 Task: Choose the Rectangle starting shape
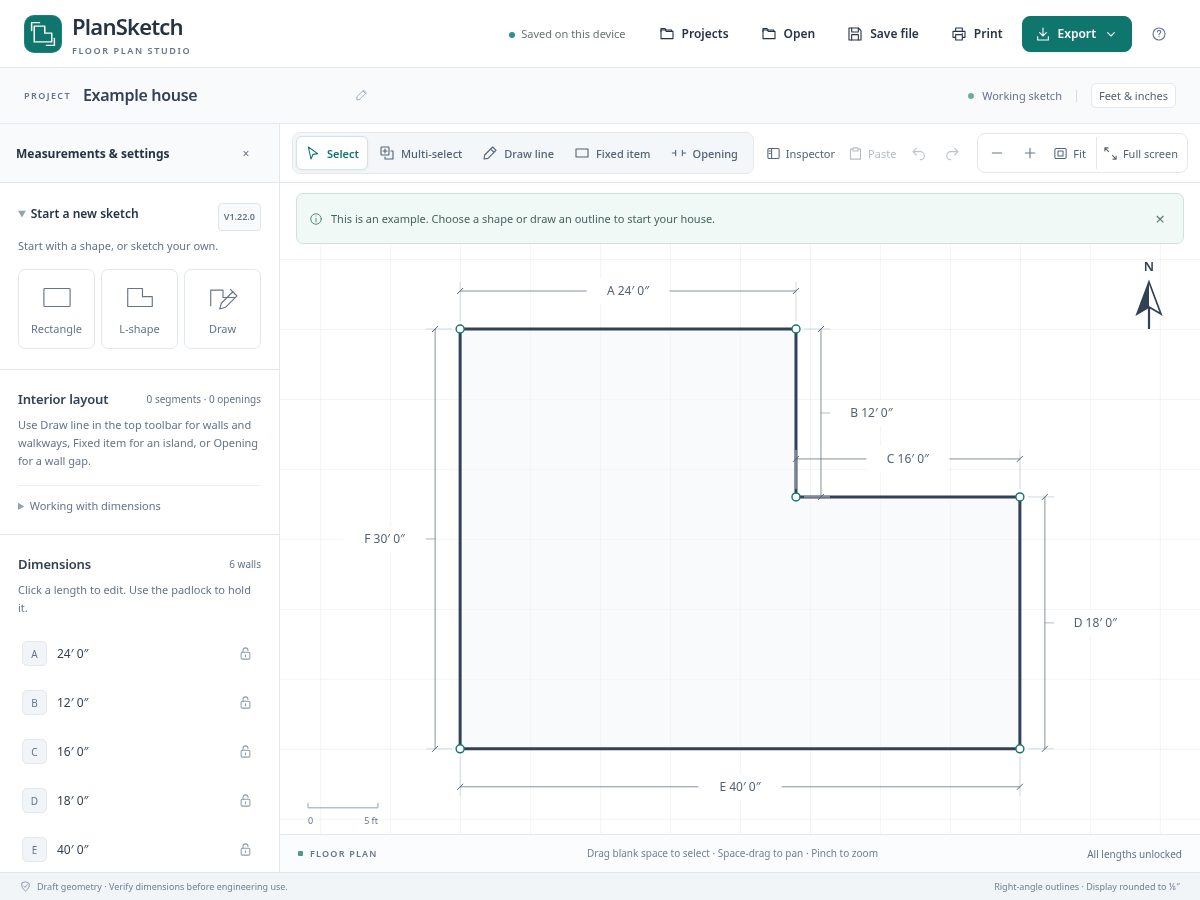56,309
